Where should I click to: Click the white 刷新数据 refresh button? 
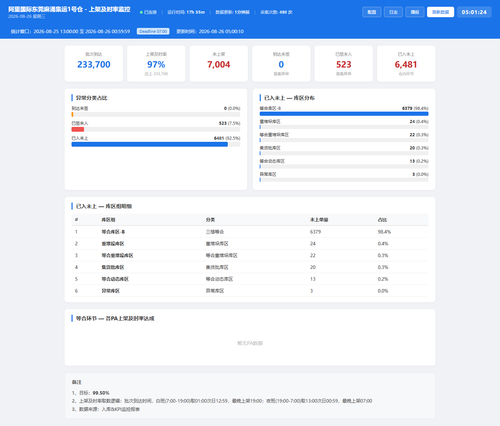[x=440, y=12]
